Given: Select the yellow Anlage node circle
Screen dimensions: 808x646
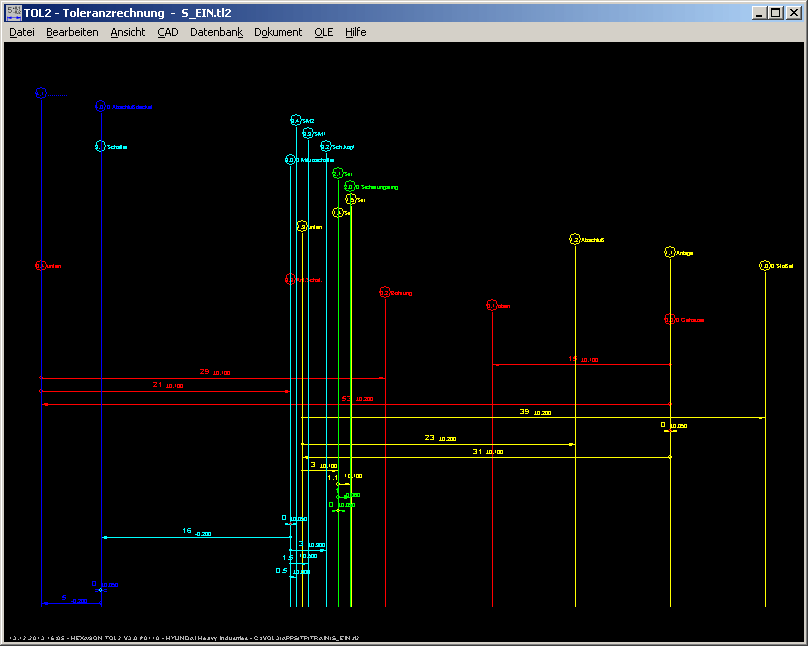Looking at the screenshot, I should [x=670, y=253].
